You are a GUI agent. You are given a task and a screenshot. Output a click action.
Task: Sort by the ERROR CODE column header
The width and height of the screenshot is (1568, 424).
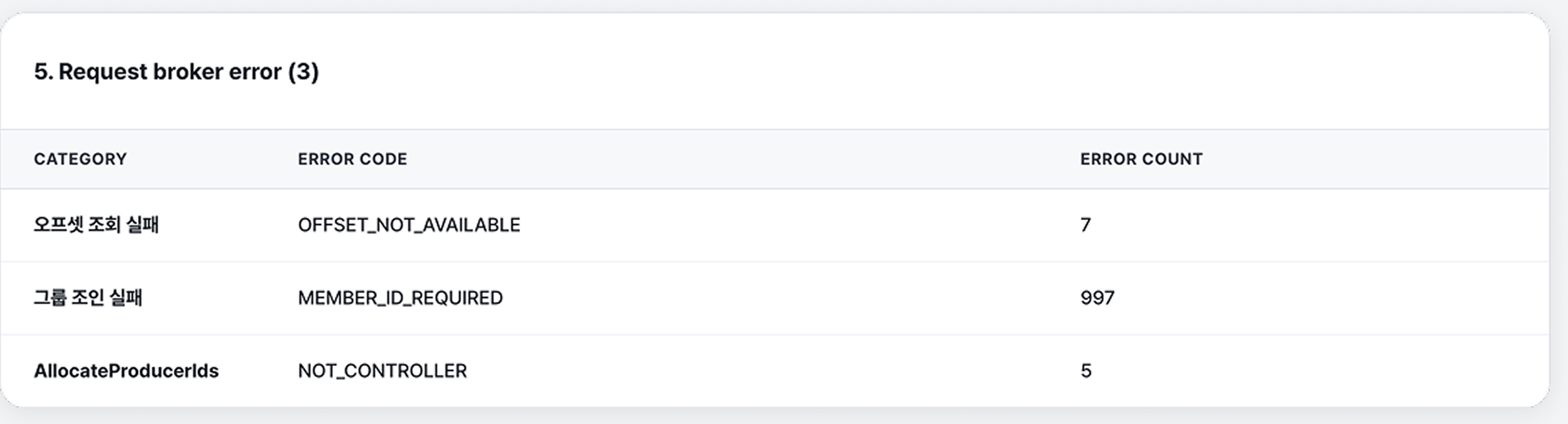(x=352, y=159)
